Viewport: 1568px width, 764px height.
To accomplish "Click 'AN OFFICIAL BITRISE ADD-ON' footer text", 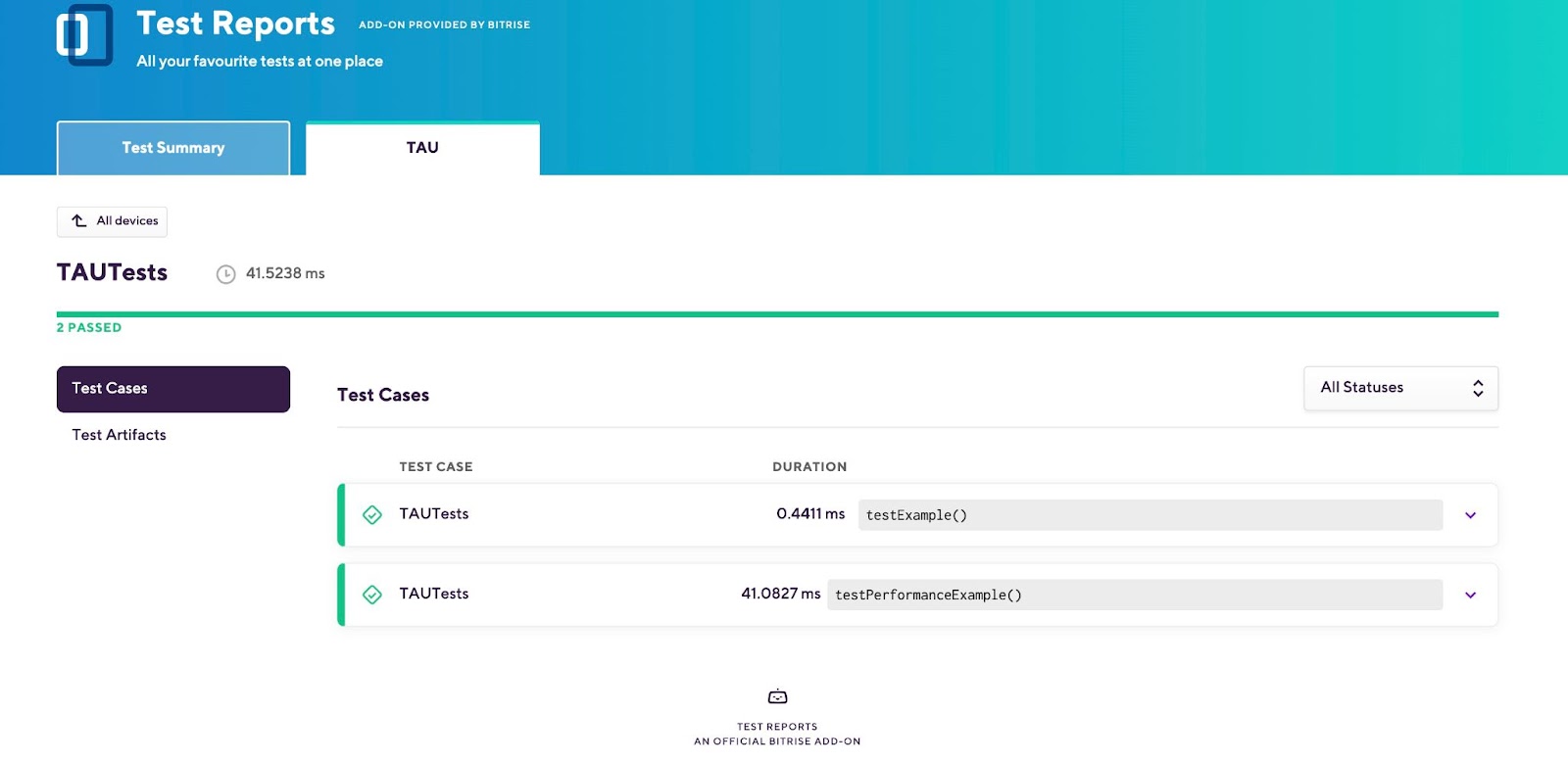I will point(777,741).
